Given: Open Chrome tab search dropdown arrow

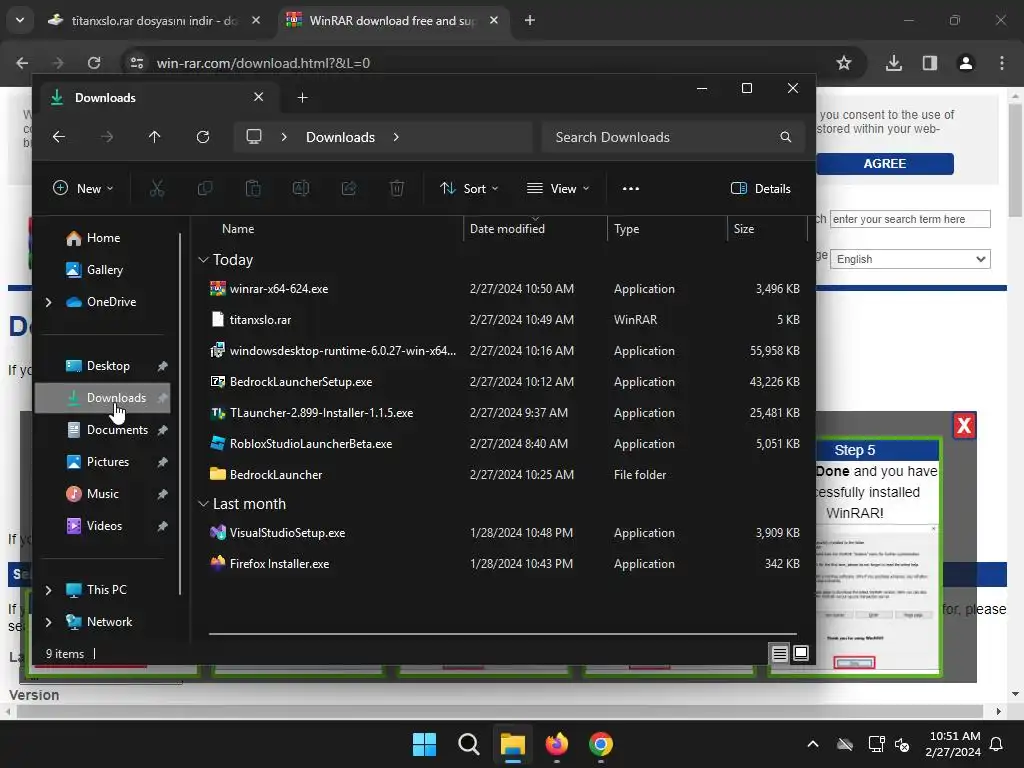Looking at the screenshot, I should point(20,20).
